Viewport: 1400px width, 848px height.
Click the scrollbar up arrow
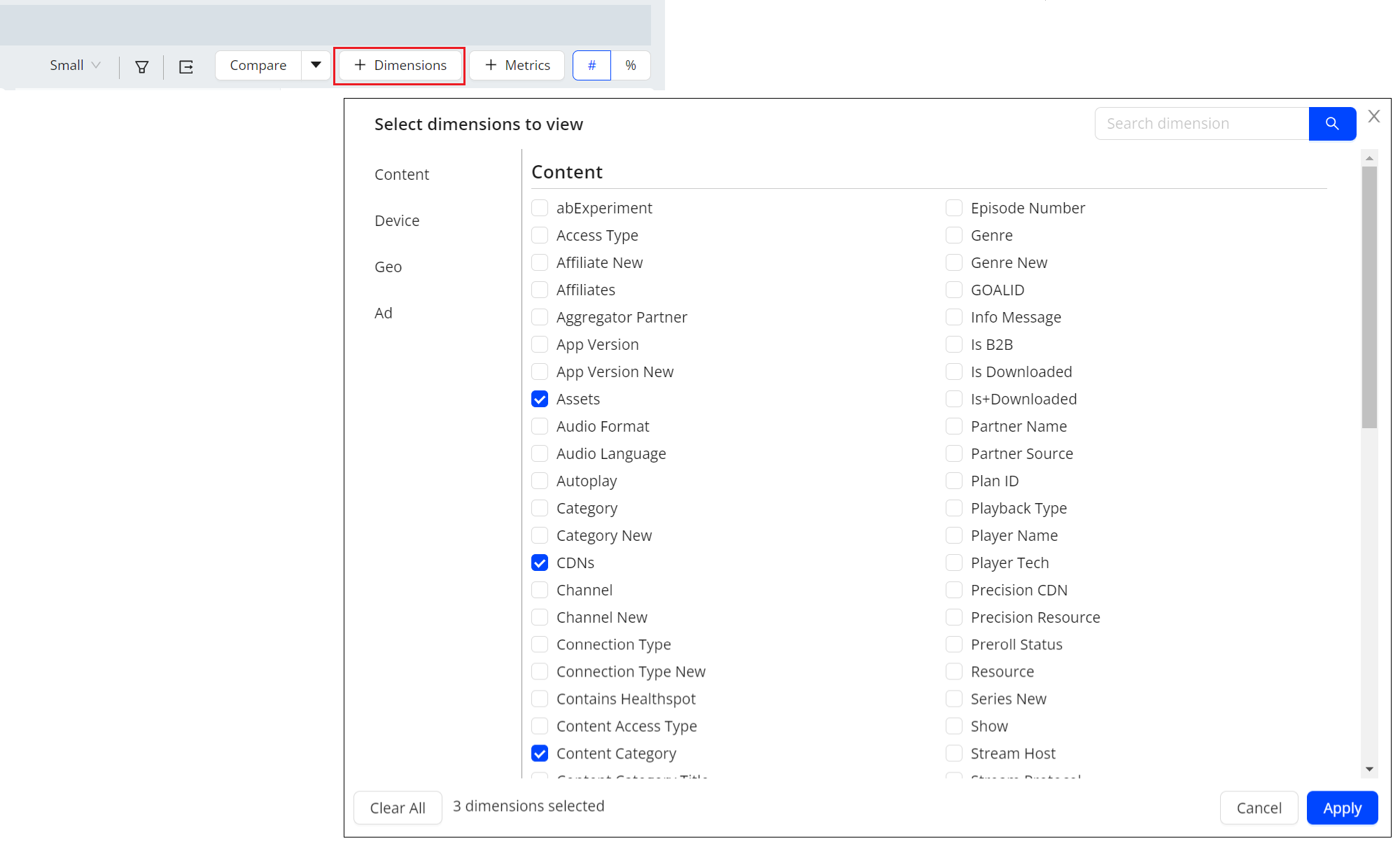1369,159
